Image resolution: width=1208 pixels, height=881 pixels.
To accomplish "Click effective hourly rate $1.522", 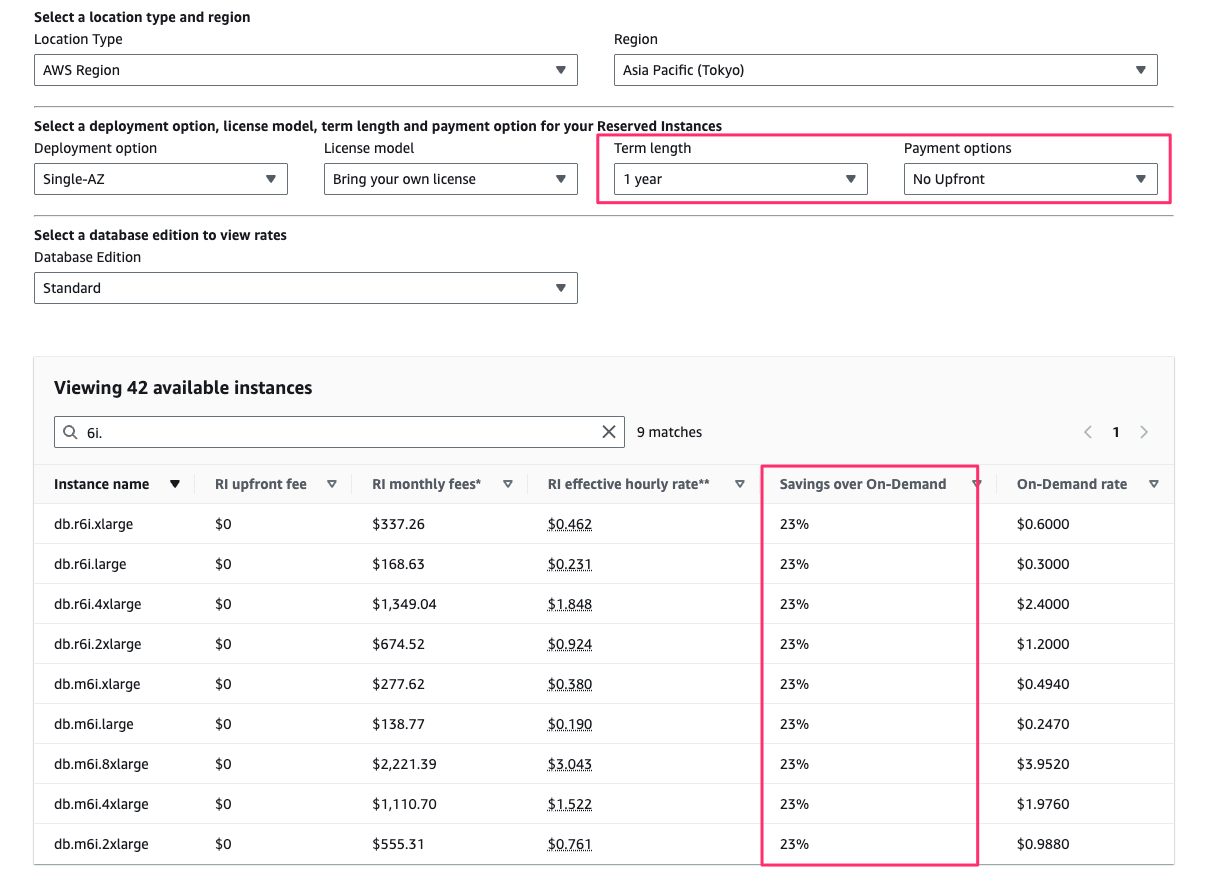I will [569, 804].
